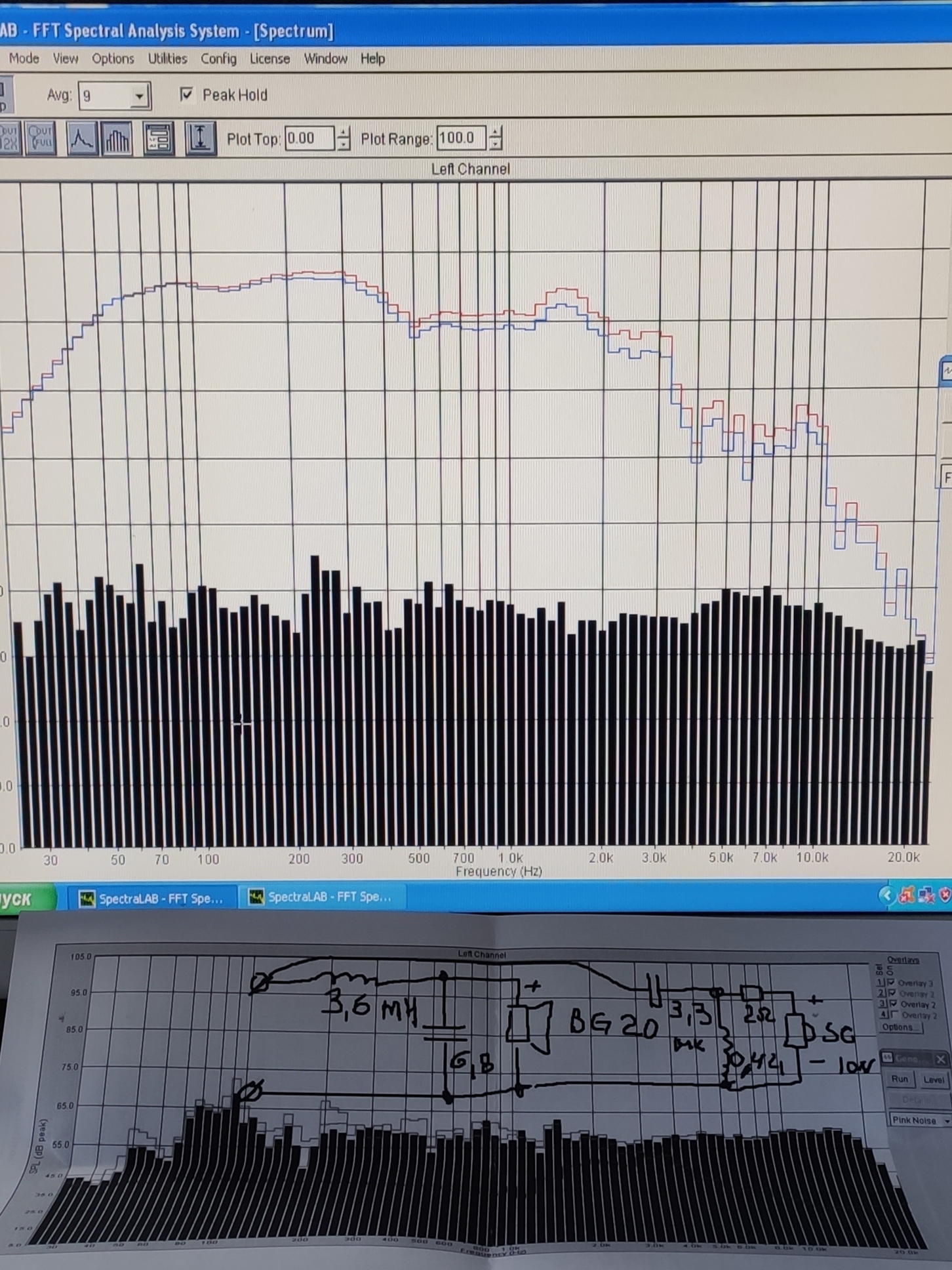Click the 2.0k frequency axis label
Screen dimensions: 952x1270
pyautogui.click(x=601, y=858)
